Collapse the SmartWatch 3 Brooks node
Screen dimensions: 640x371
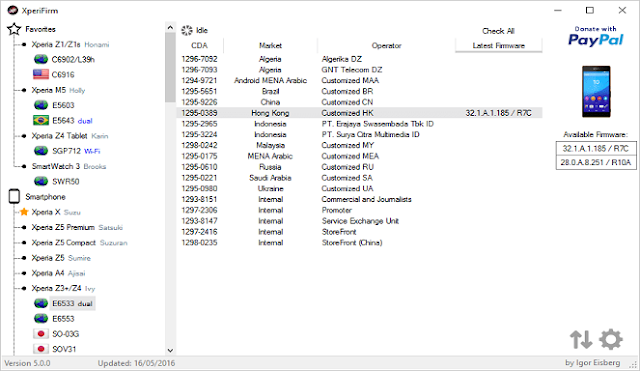pos(24,166)
